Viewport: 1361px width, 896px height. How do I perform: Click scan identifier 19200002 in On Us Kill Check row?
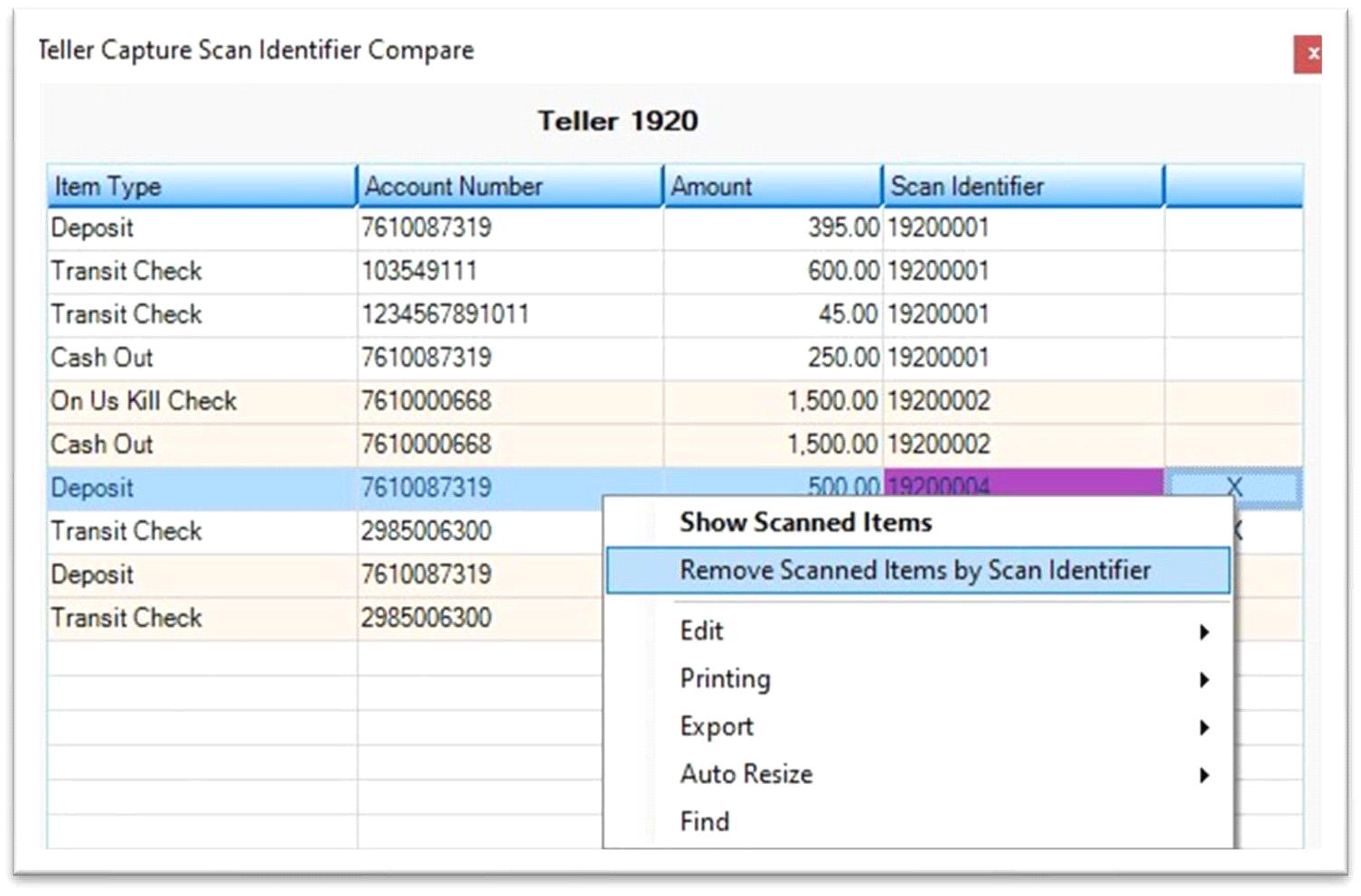[x=1023, y=401]
